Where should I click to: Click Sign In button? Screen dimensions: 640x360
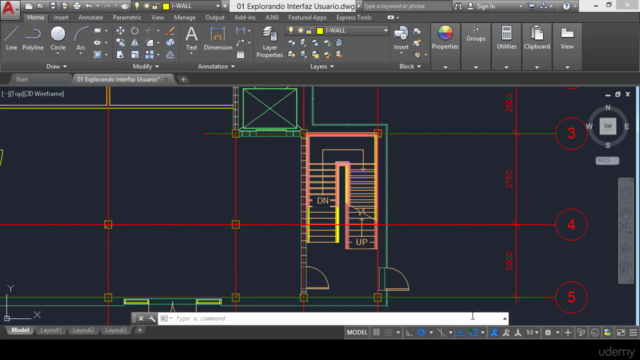pyautogui.click(x=481, y=6)
